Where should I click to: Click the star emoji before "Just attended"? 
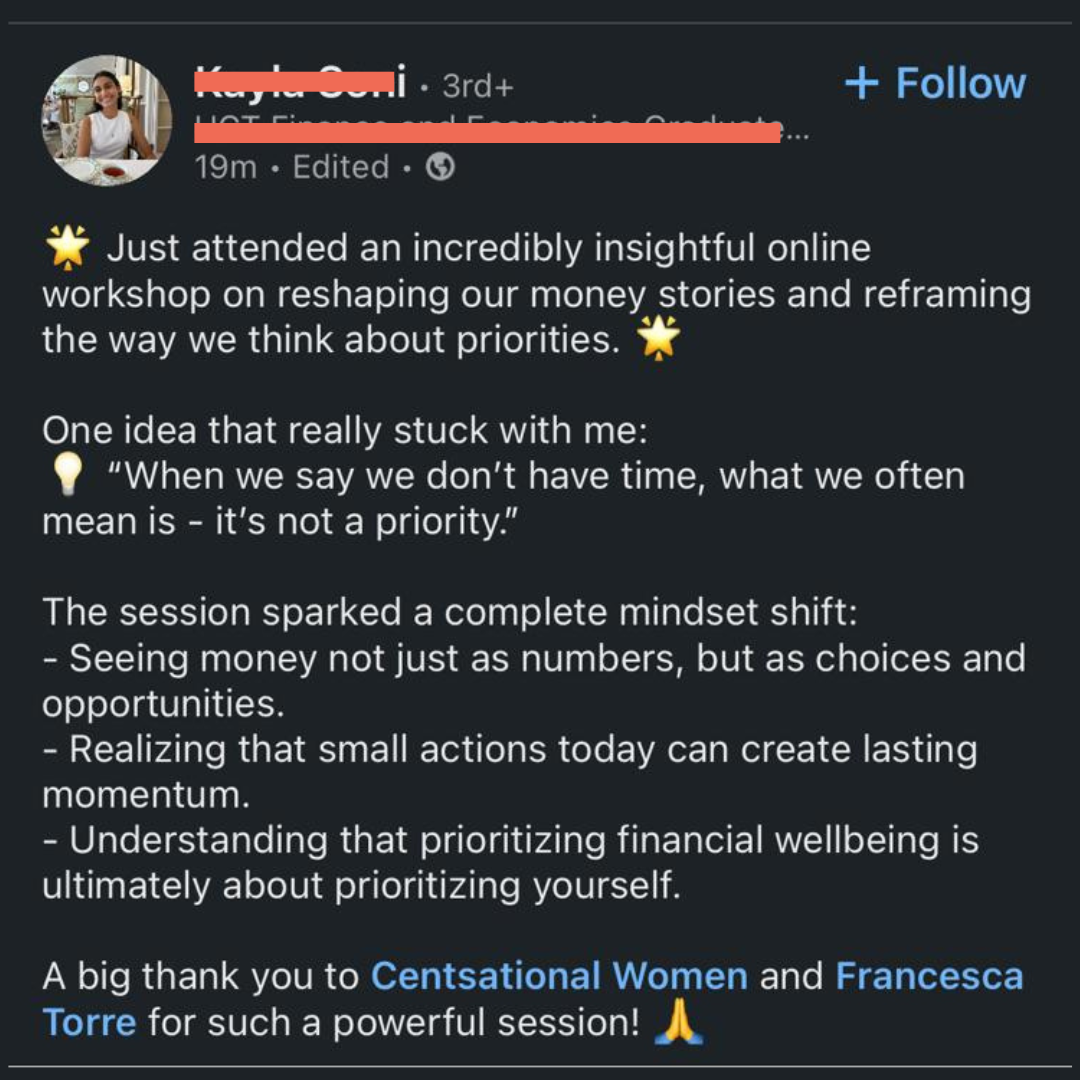pos(67,248)
